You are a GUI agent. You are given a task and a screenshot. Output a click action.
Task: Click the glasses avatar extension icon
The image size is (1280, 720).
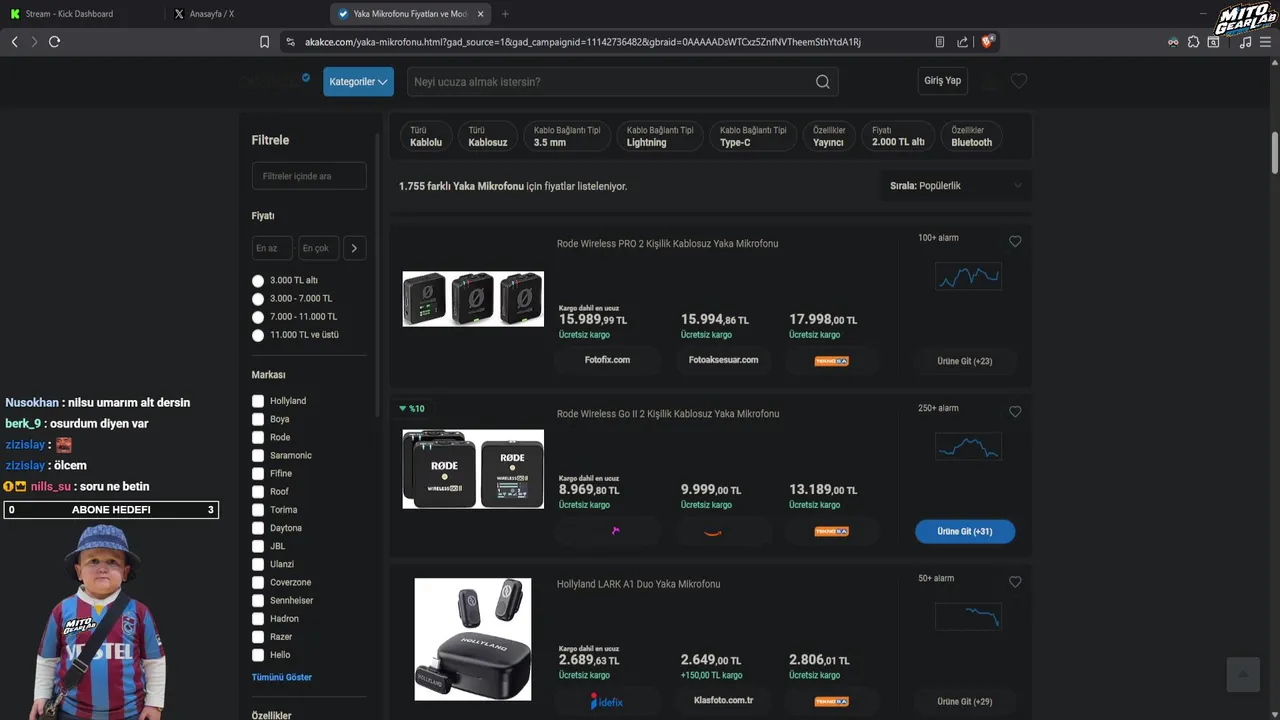1173,42
